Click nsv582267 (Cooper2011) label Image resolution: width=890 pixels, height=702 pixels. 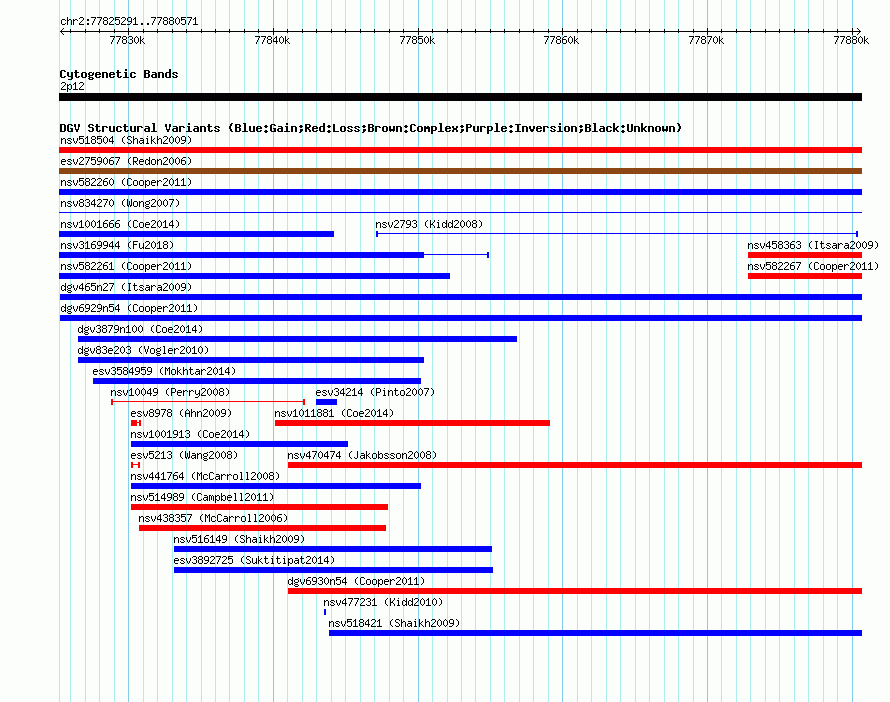(x=813, y=266)
